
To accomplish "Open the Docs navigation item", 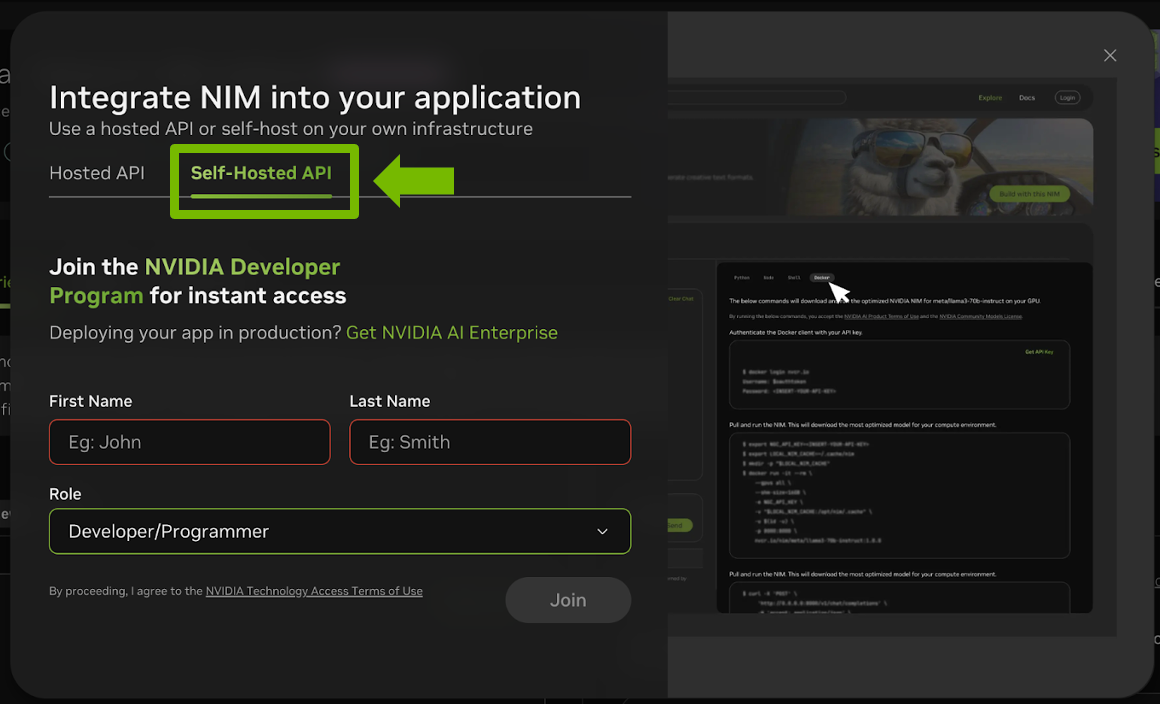I will (x=1027, y=97).
